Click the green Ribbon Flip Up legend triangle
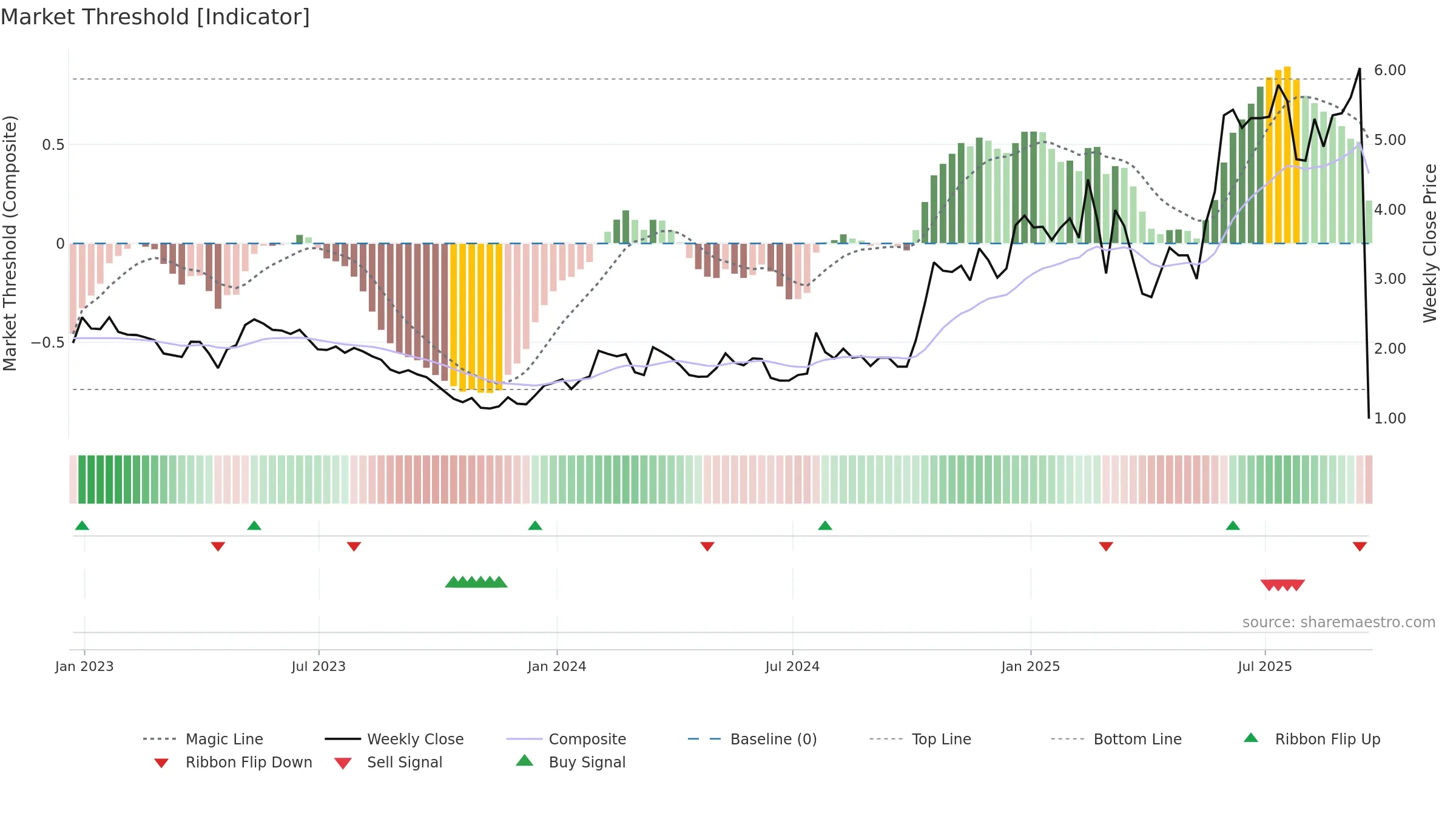This screenshot has width=1456, height=819. [x=1251, y=738]
